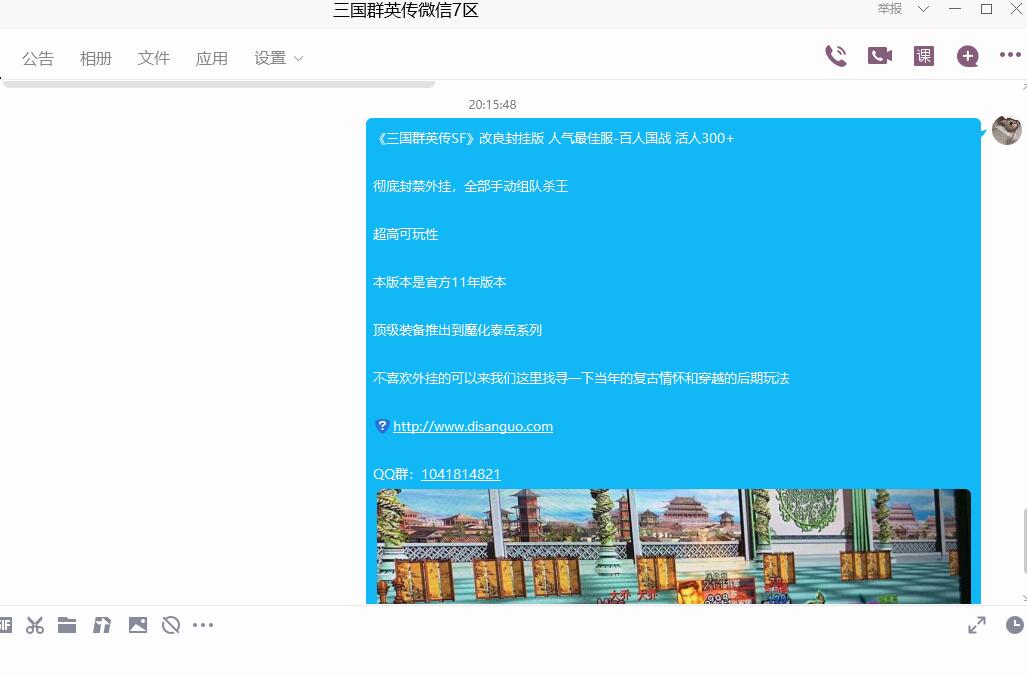1027x675 pixels.
Task: Click the circle-slash block icon
Action: pyautogui.click(x=171, y=625)
